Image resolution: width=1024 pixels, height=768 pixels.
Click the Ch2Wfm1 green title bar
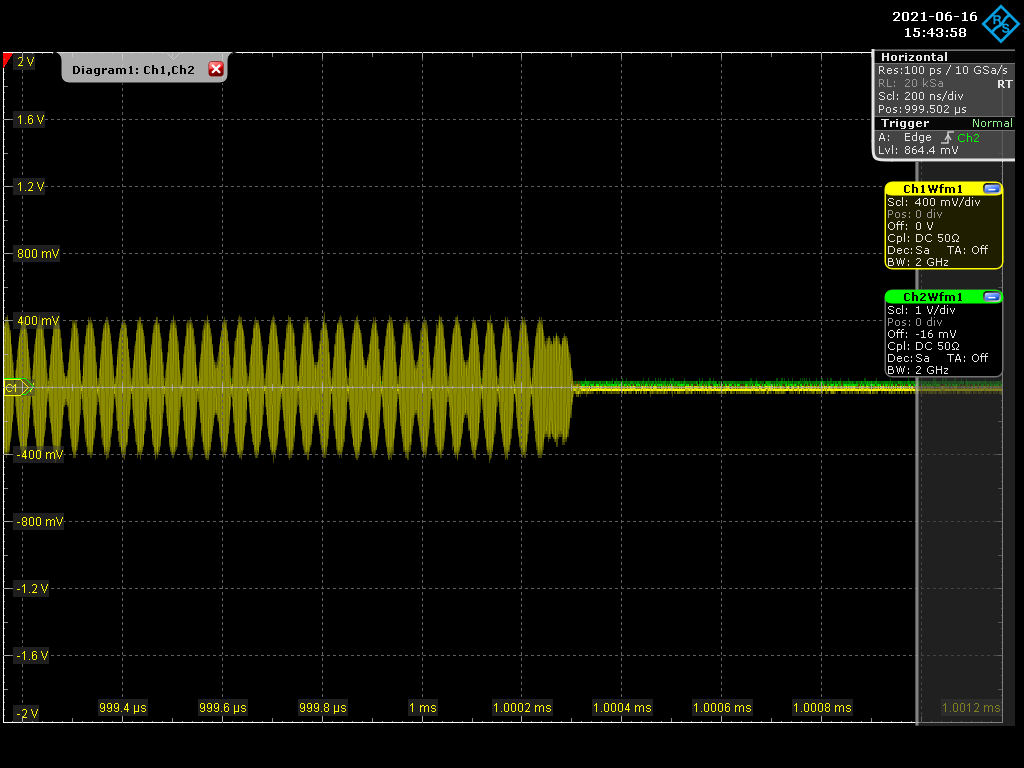coord(932,297)
